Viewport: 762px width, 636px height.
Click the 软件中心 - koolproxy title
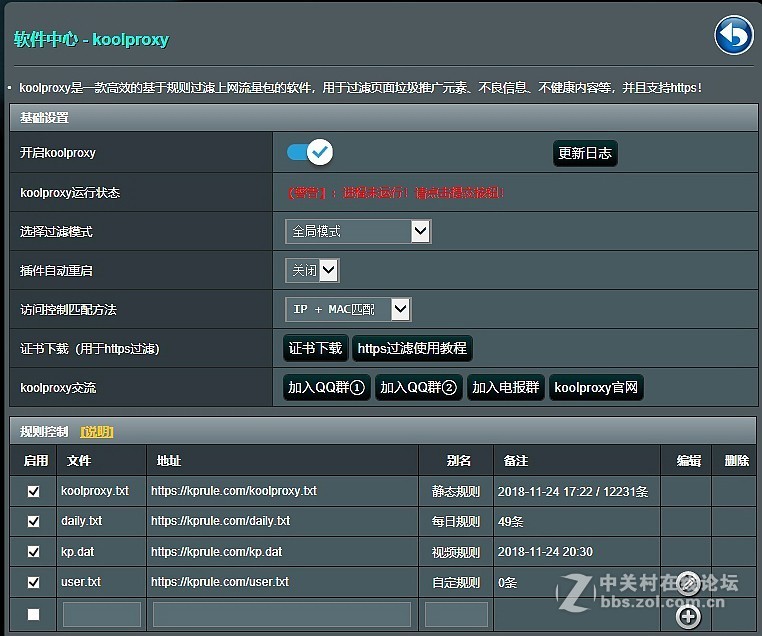click(91, 39)
